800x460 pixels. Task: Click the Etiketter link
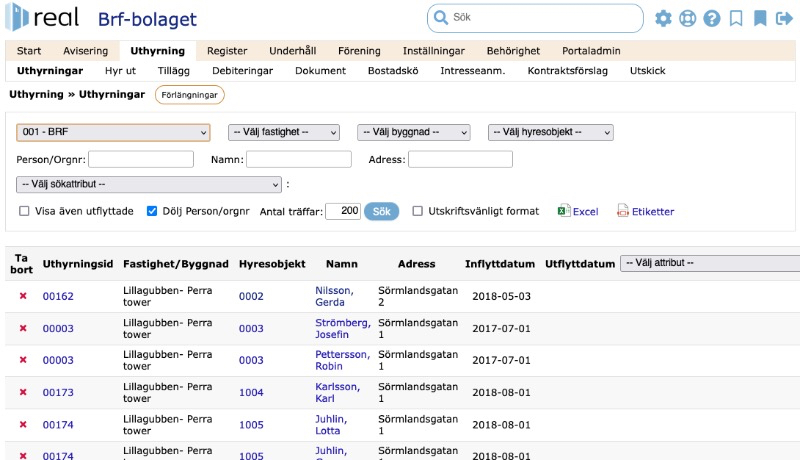(x=653, y=211)
